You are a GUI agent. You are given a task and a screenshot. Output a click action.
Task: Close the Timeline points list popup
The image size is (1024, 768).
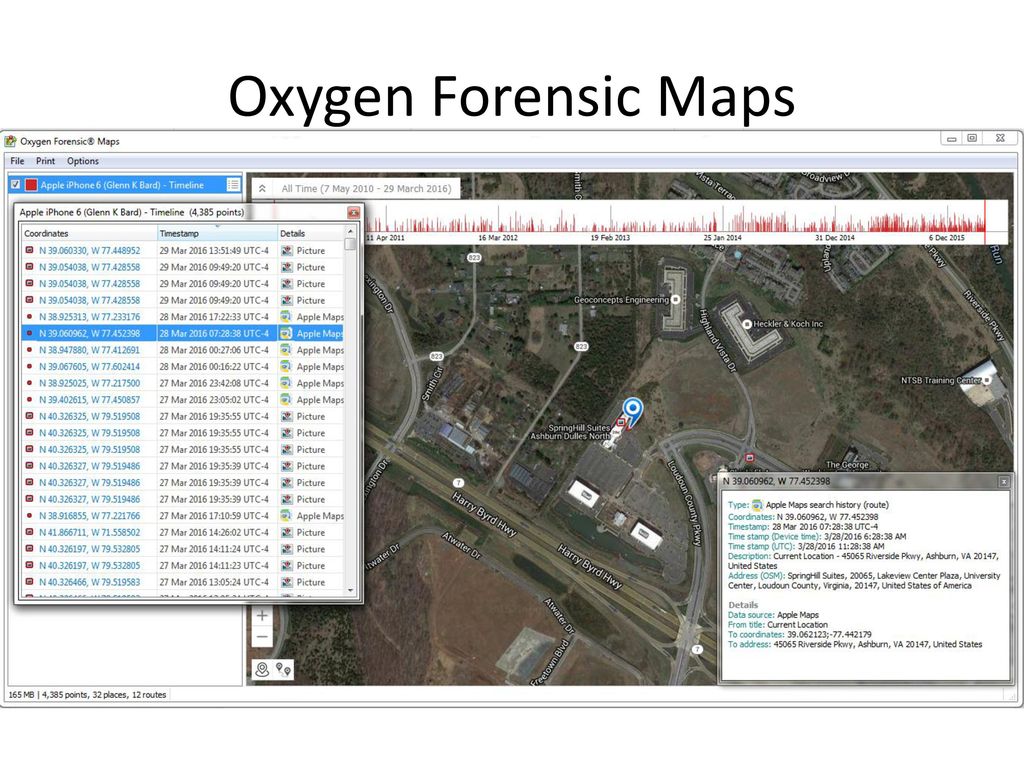pos(353,212)
